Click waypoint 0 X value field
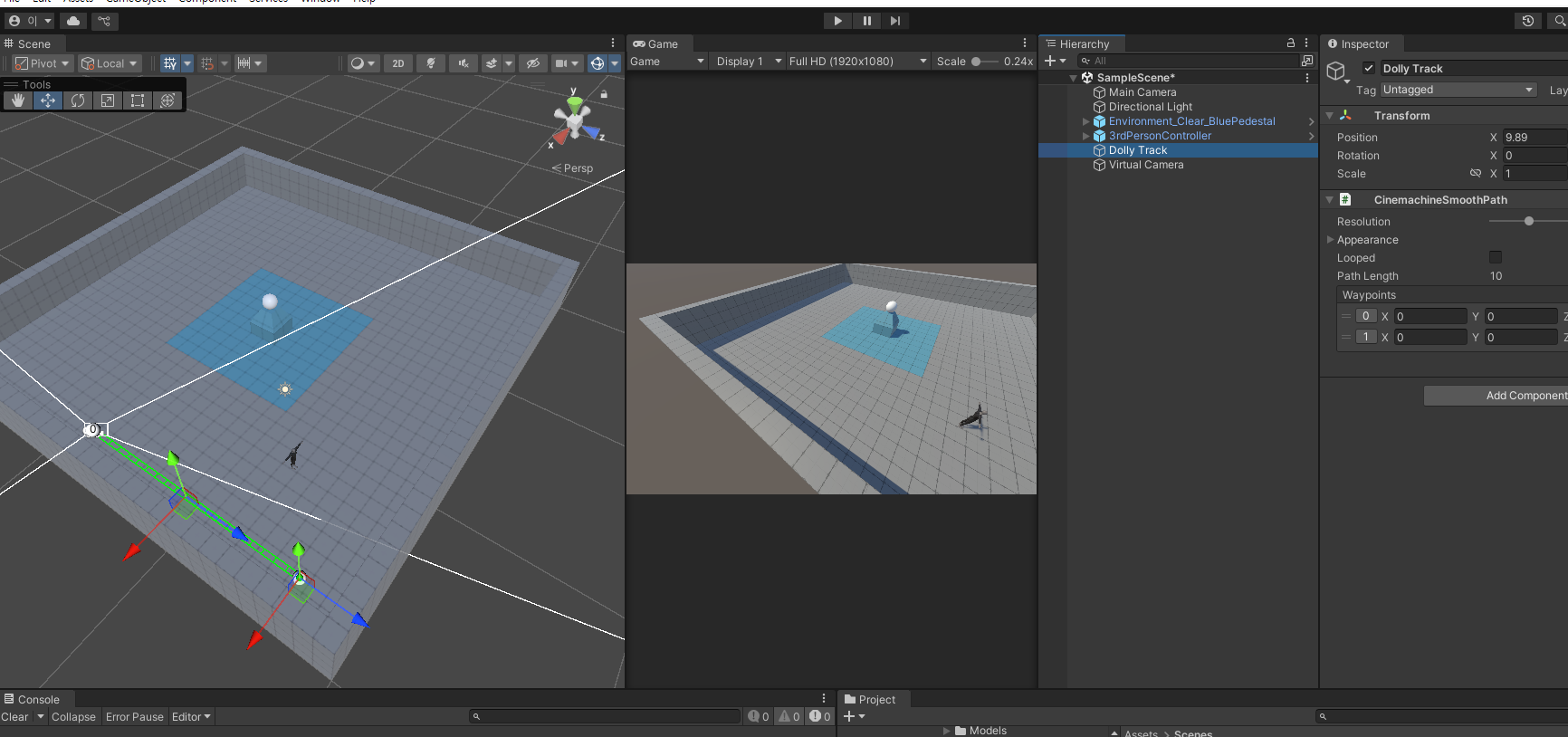Viewport: 1568px width, 737px height. 1430,316
